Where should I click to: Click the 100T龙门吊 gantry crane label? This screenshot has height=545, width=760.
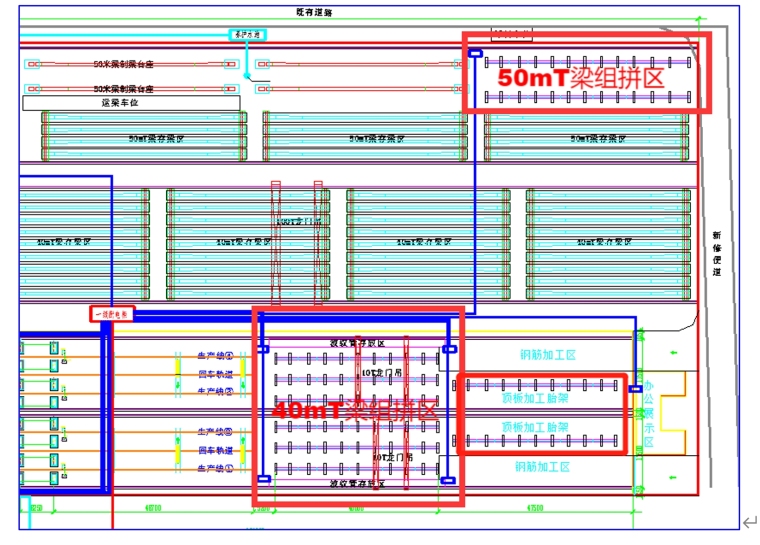[x=298, y=221]
